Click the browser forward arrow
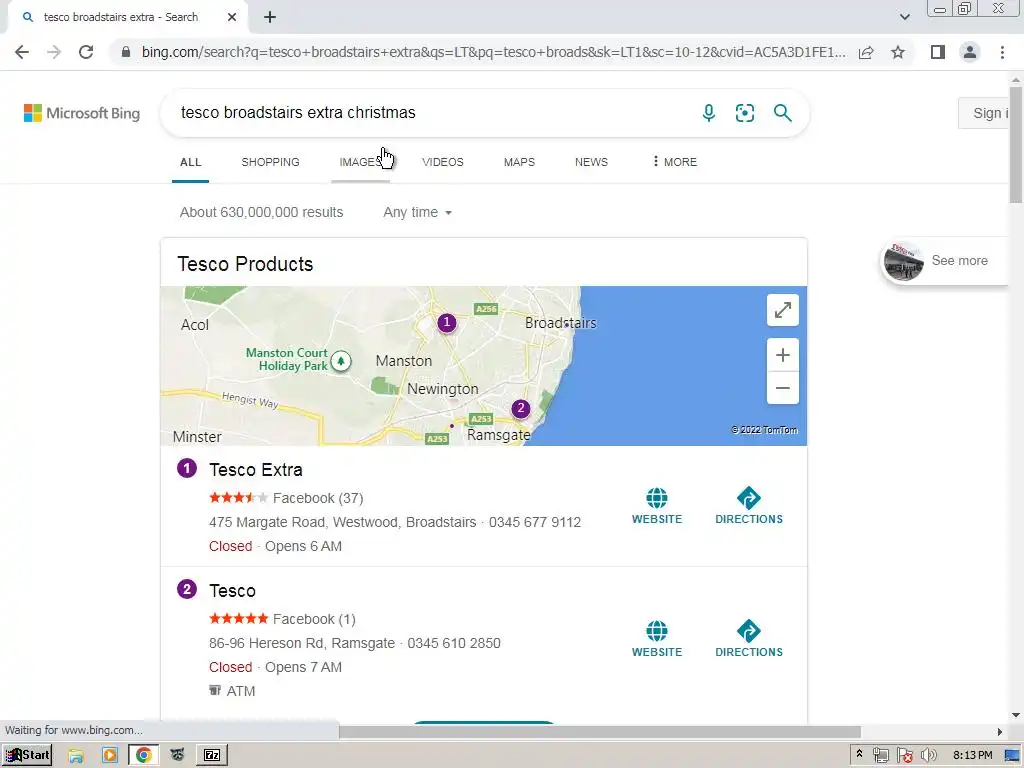This screenshot has height=768, width=1024. (x=54, y=52)
